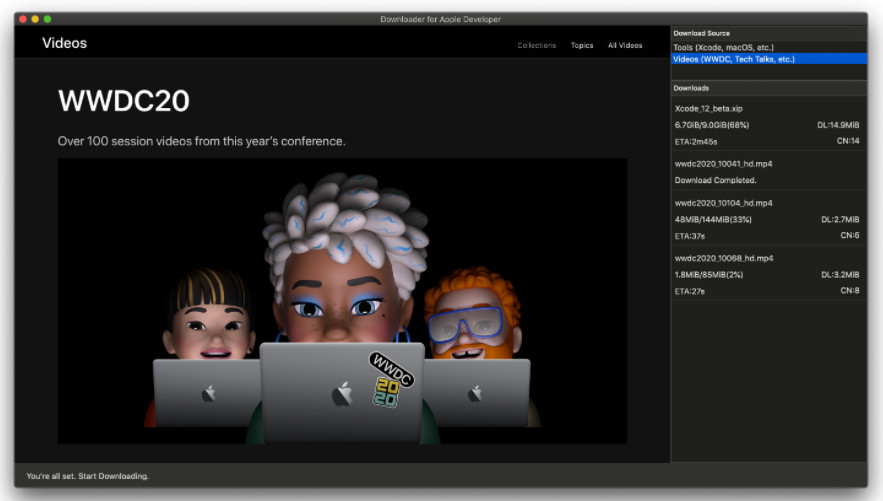Maximize the window with the green button
This screenshot has width=883, height=501.
(x=47, y=19)
